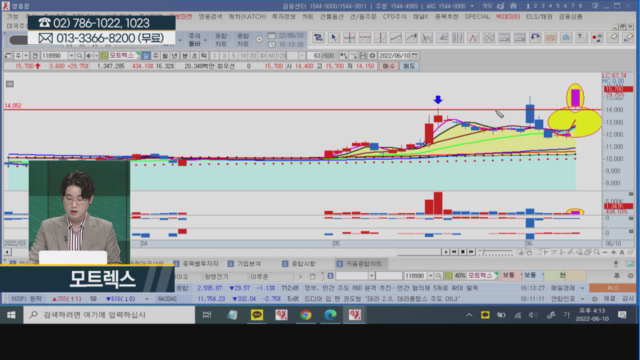The image size is (640, 360).
Task: Toggle the weekly (주) period button
Action: 156,56
